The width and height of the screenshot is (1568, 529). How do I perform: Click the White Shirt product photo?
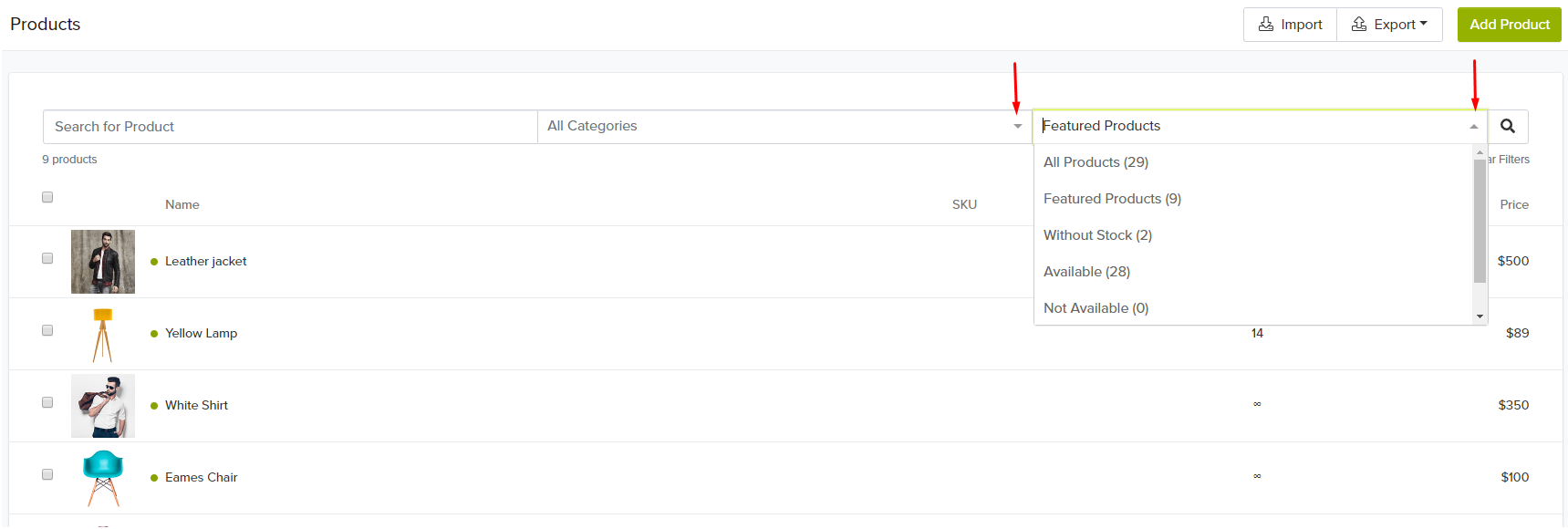103,406
